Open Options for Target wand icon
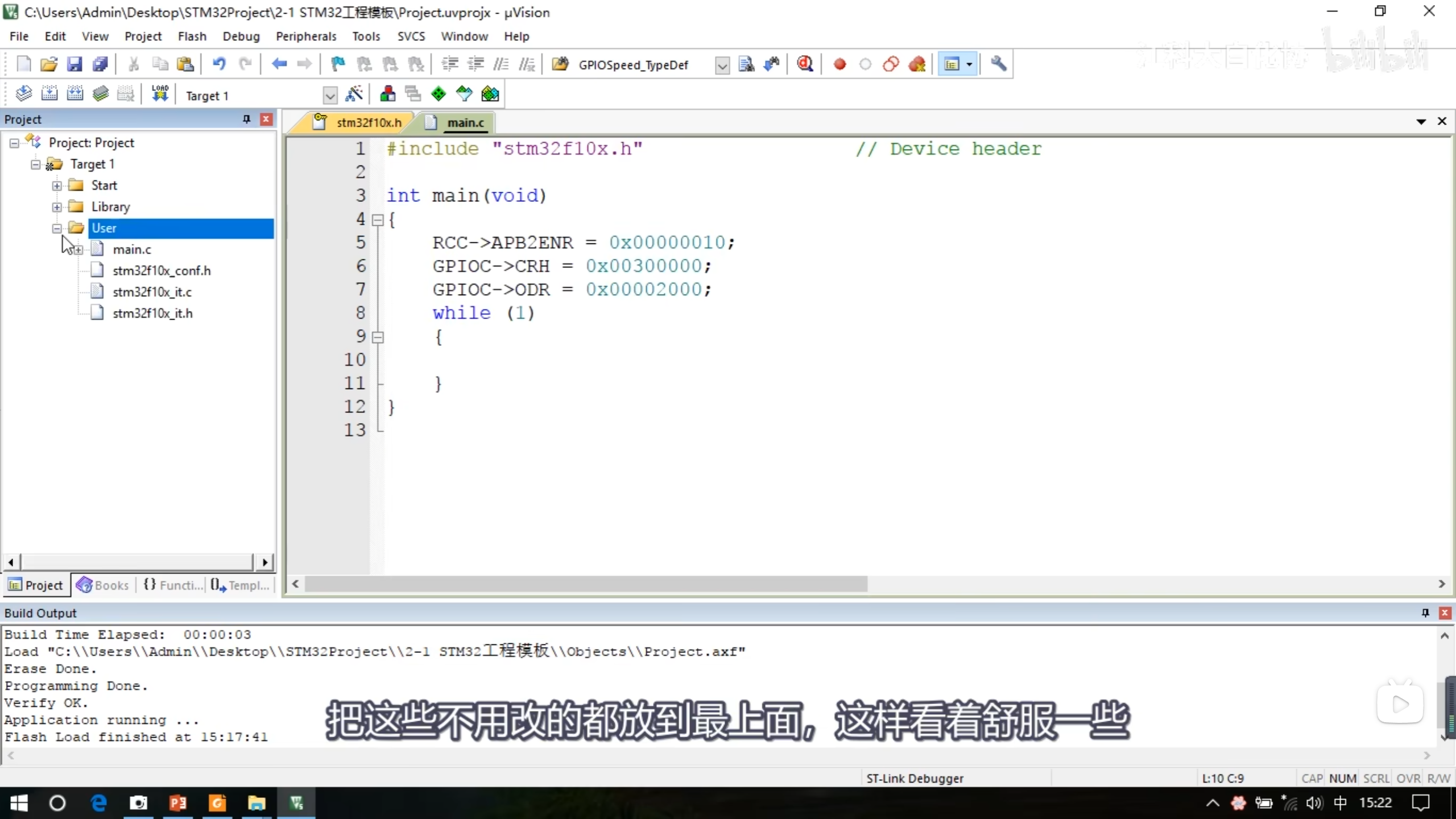Viewport: 1456px width, 819px height. (354, 94)
